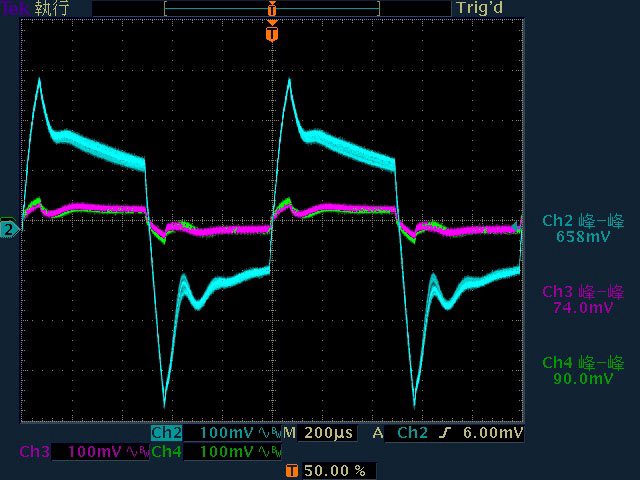
Task: Click the orange T icon beside 50.00 %
Action: coord(291,470)
